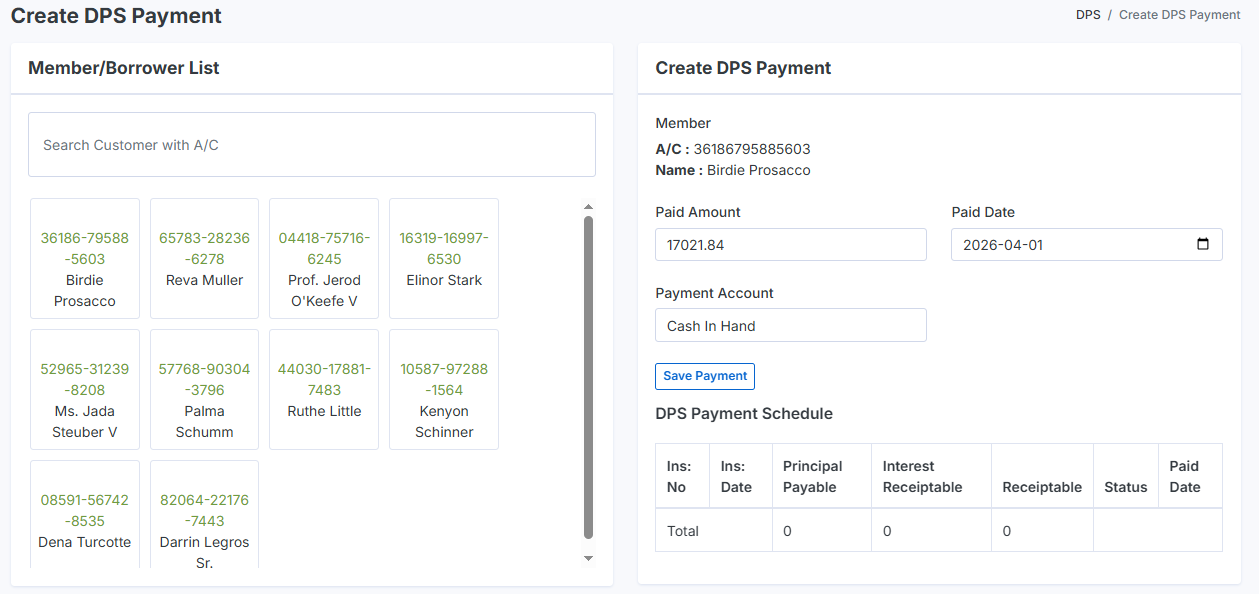Click the member list vertical scrollbar thumb
The height and width of the screenshot is (594, 1259).
[588, 378]
